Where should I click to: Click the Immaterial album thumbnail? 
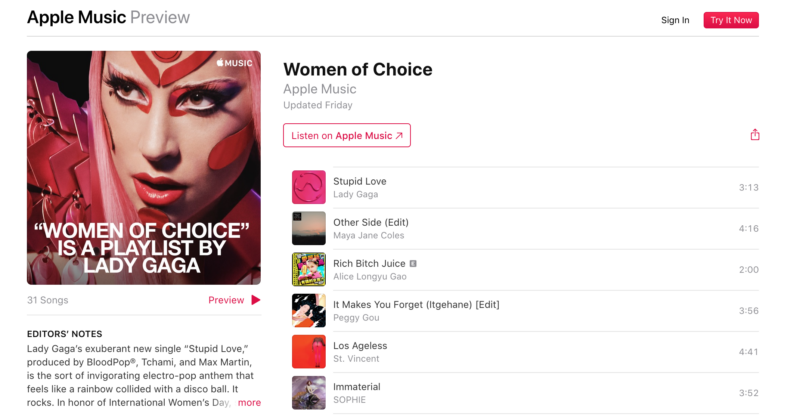[x=308, y=392]
